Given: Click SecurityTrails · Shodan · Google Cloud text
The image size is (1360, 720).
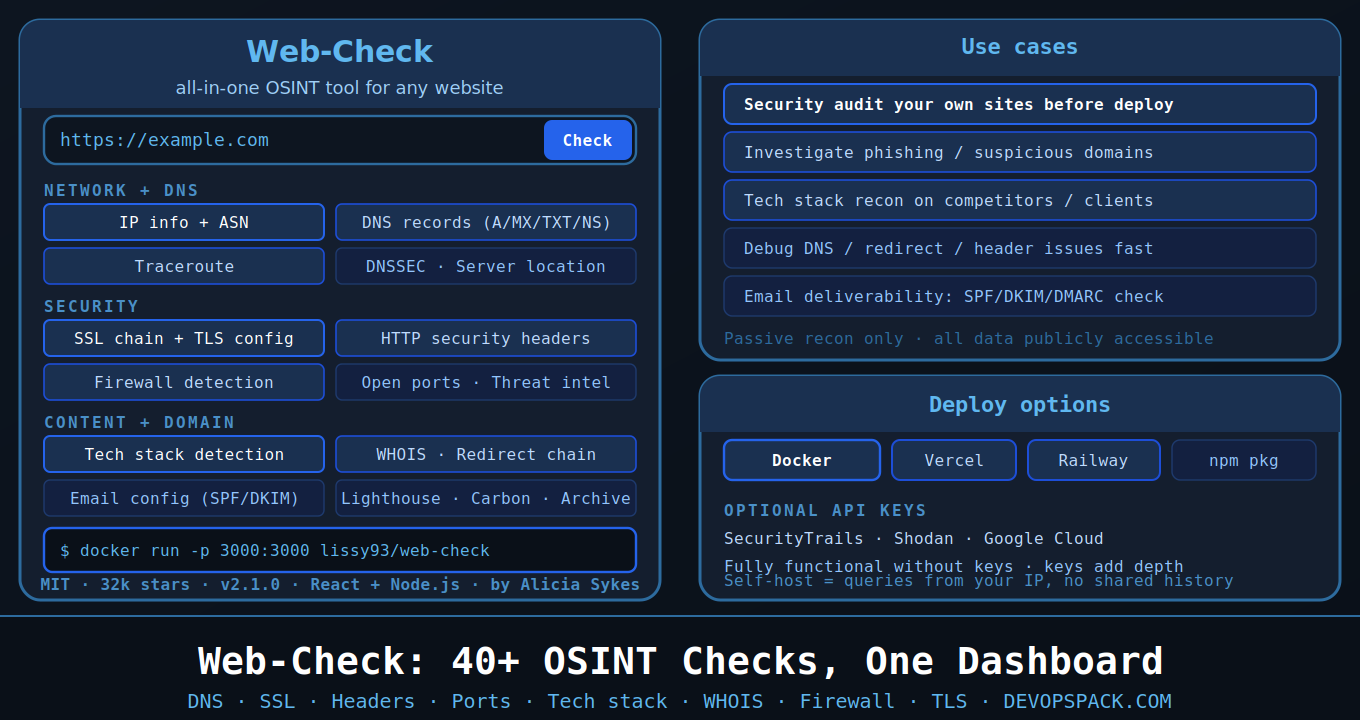Looking at the screenshot, I should 914,538.
